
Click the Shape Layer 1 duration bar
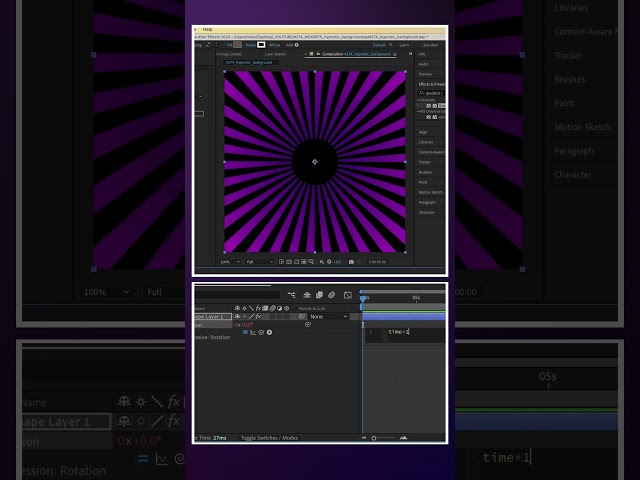[x=404, y=316]
